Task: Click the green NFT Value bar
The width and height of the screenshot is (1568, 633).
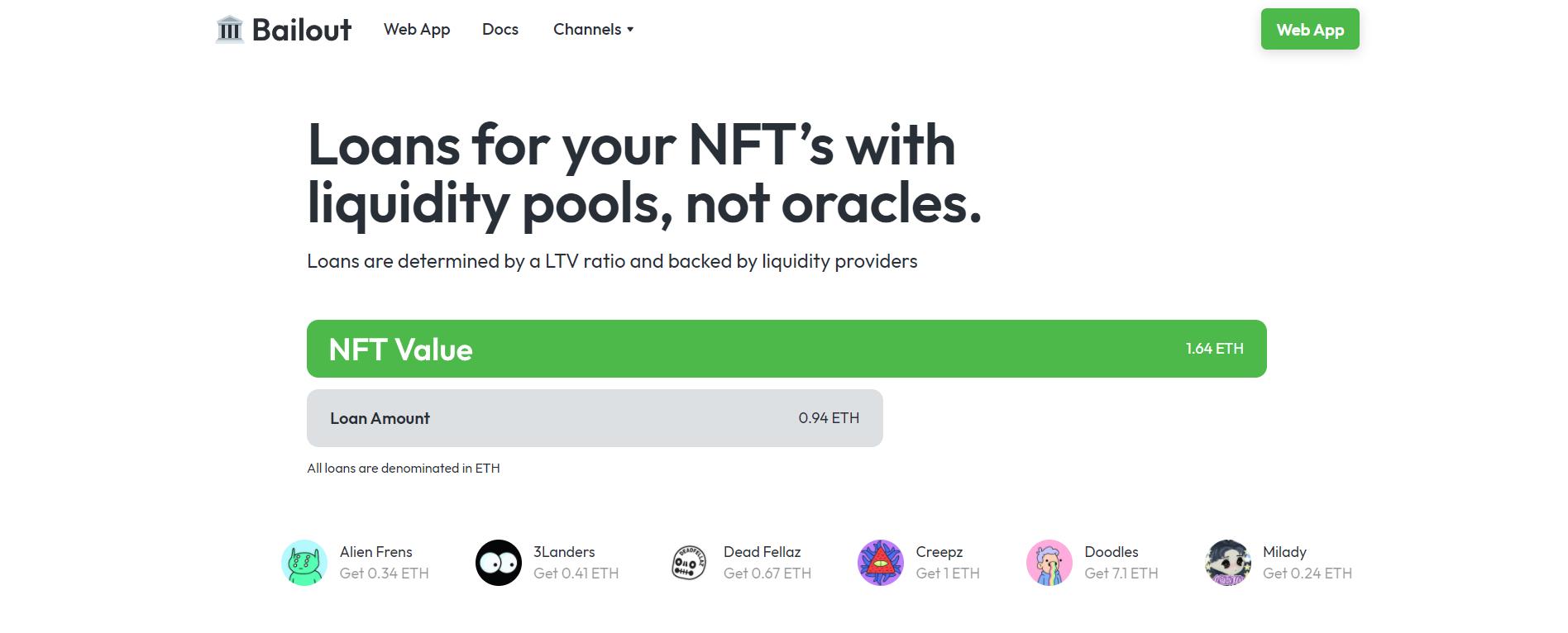Action: 786,349
